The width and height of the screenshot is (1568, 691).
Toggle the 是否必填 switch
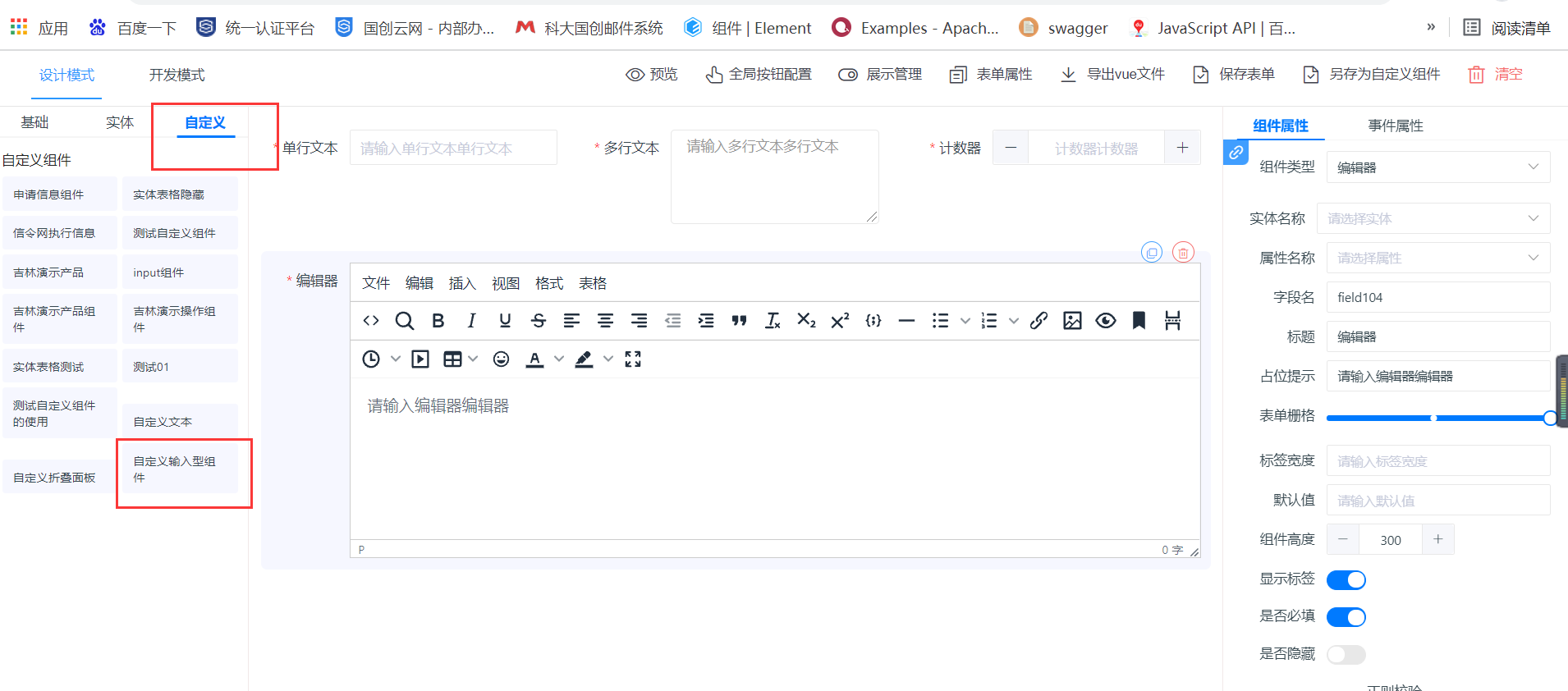[1346, 617]
